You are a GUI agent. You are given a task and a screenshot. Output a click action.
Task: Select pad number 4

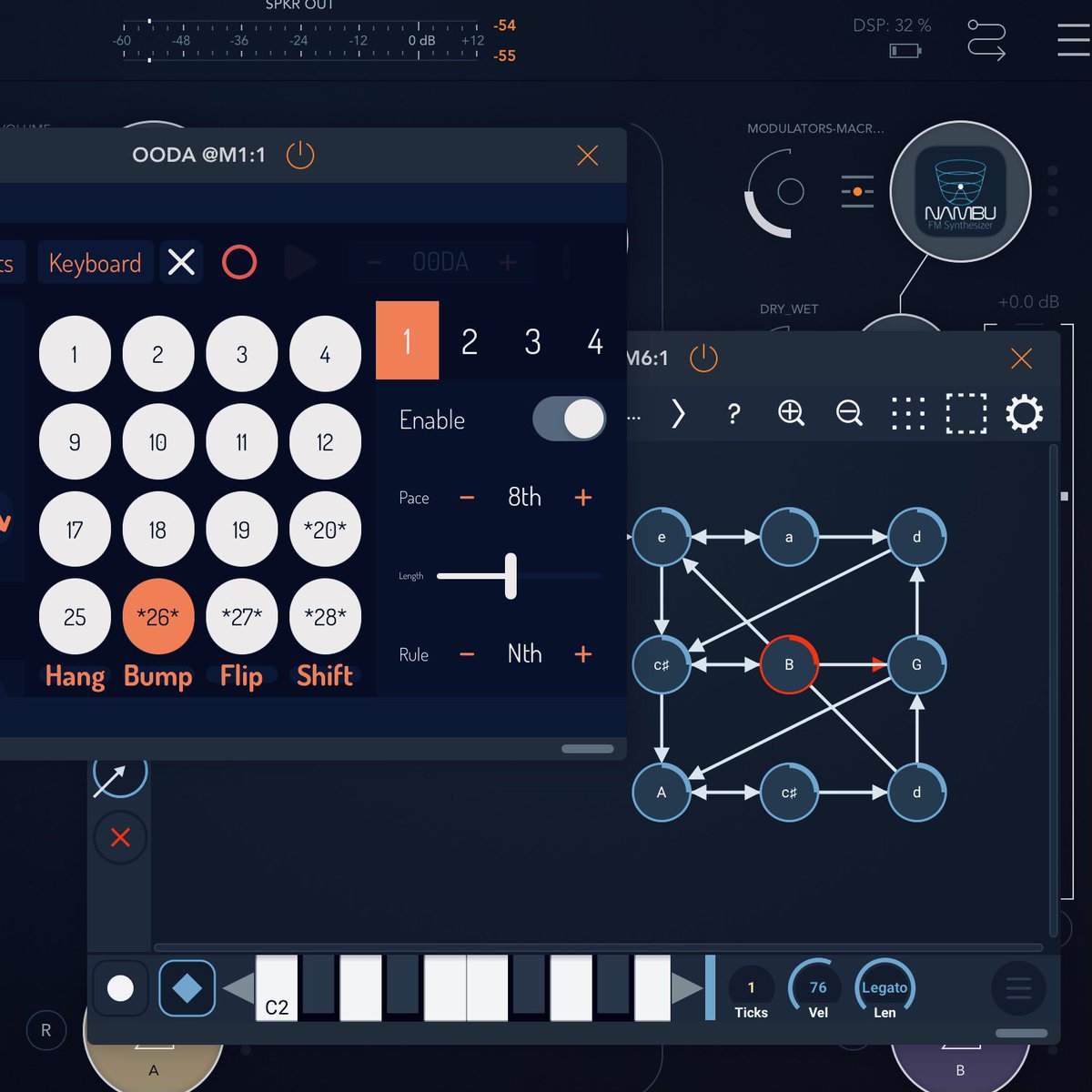coord(325,354)
